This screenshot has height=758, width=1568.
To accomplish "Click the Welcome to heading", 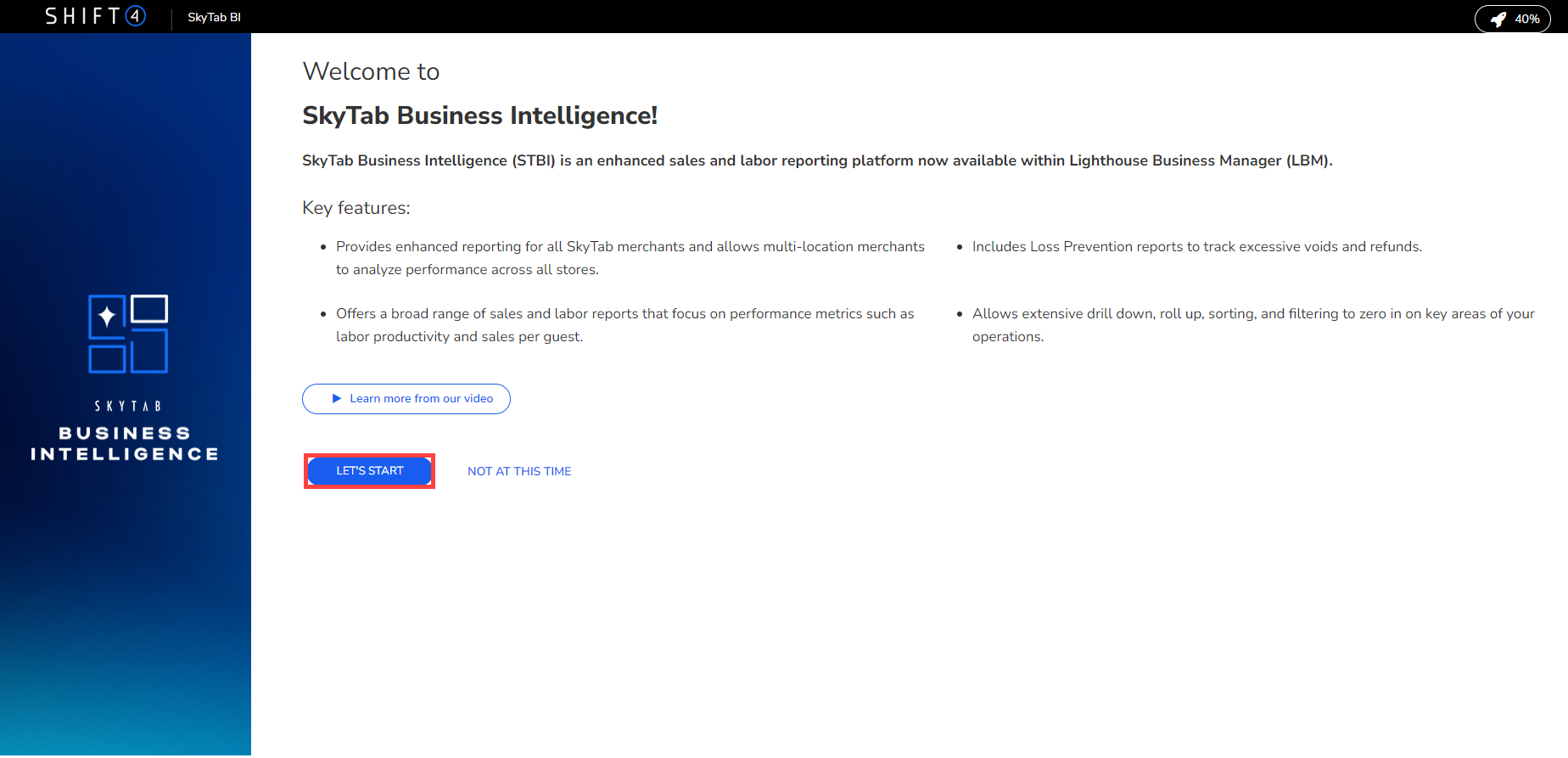I will click(x=371, y=71).
